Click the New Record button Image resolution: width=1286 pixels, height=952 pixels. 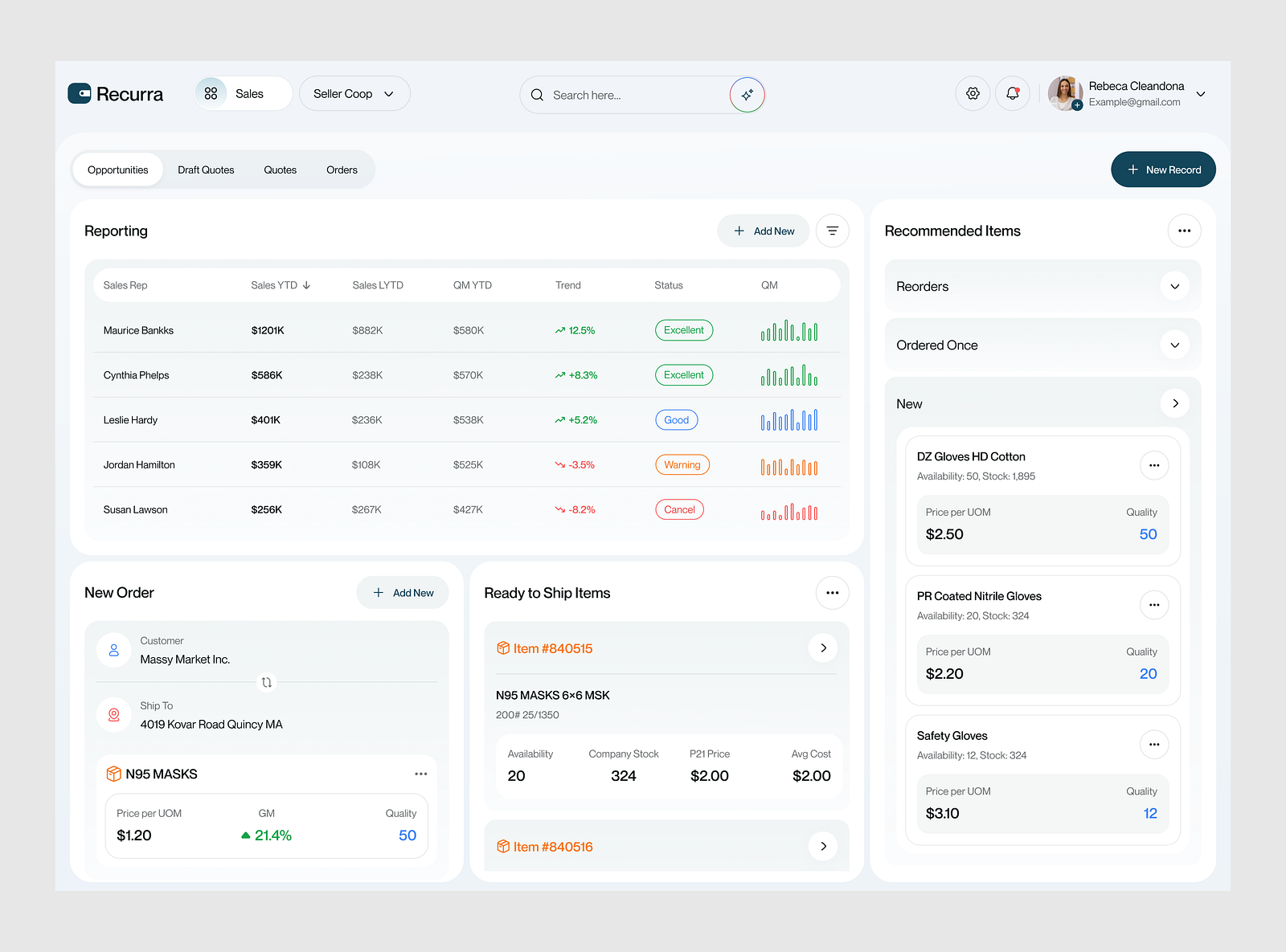(x=1163, y=170)
